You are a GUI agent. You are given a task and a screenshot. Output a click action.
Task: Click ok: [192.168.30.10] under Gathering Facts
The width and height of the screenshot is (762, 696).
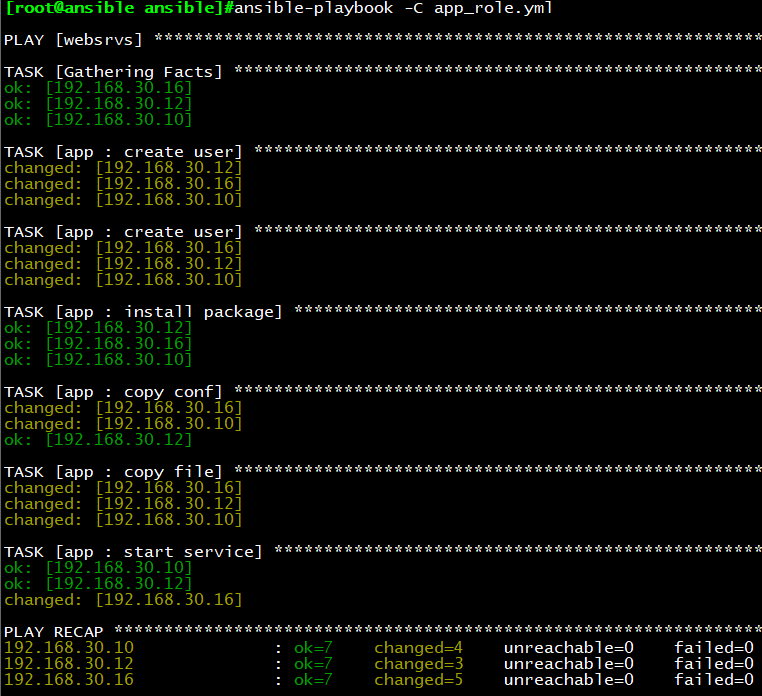tap(98, 120)
